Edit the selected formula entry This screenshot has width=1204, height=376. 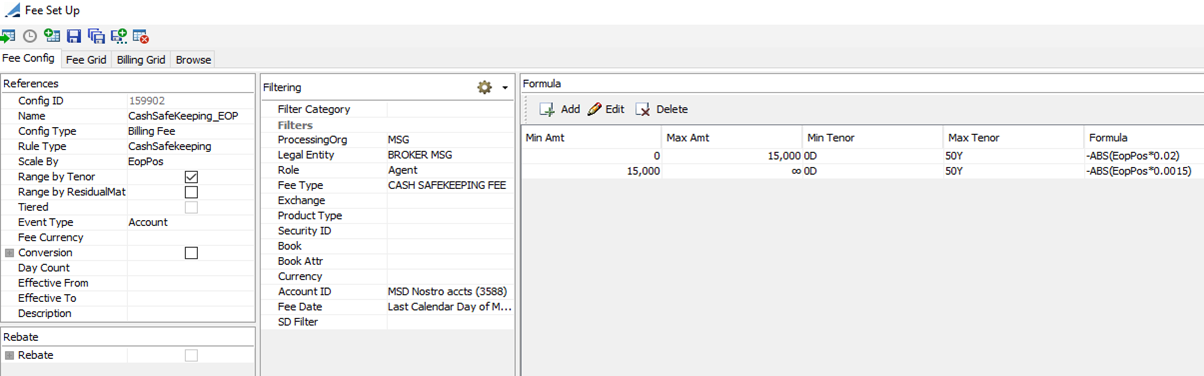[605, 109]
